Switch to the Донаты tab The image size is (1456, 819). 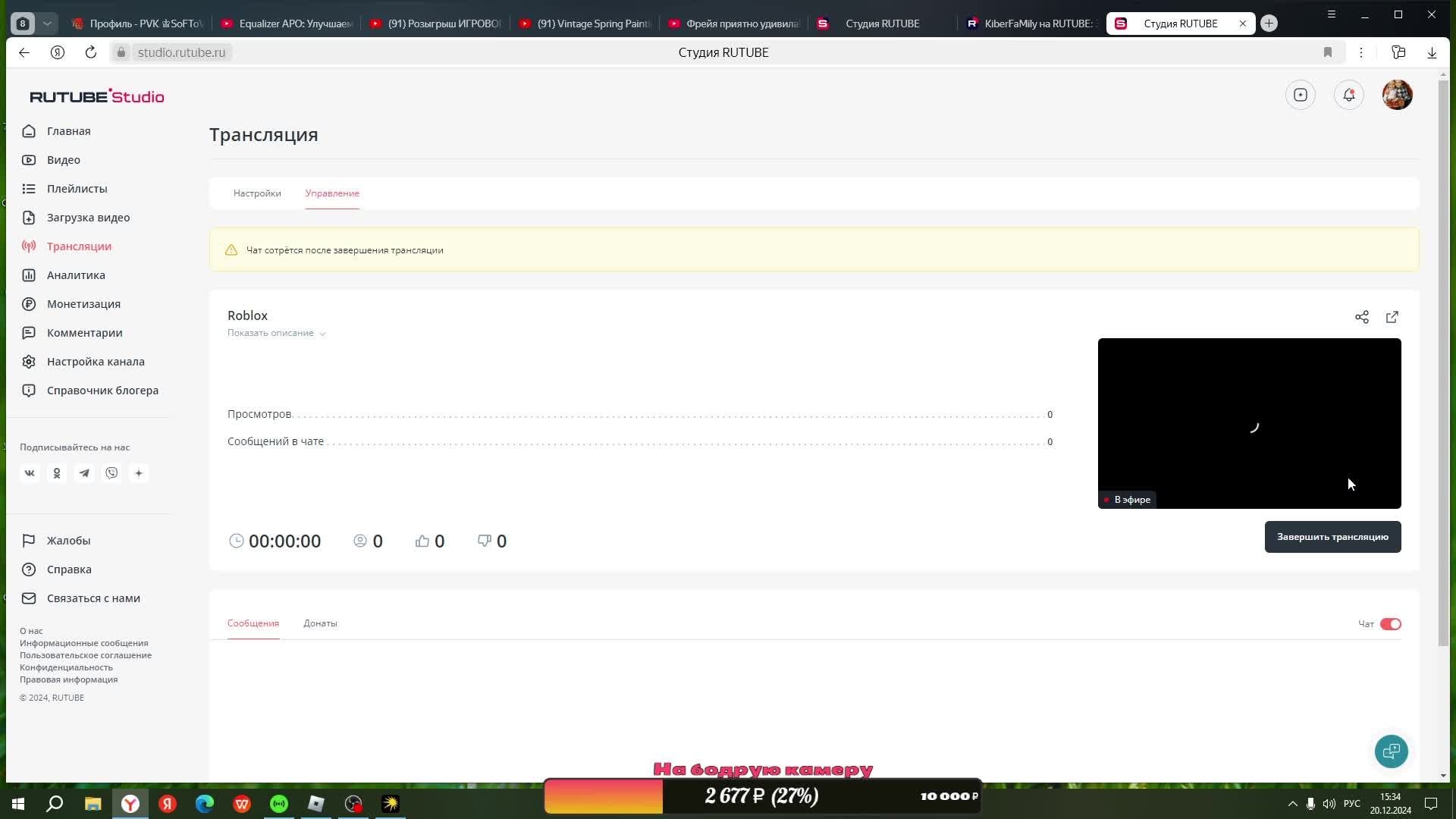tap(320, 623)
